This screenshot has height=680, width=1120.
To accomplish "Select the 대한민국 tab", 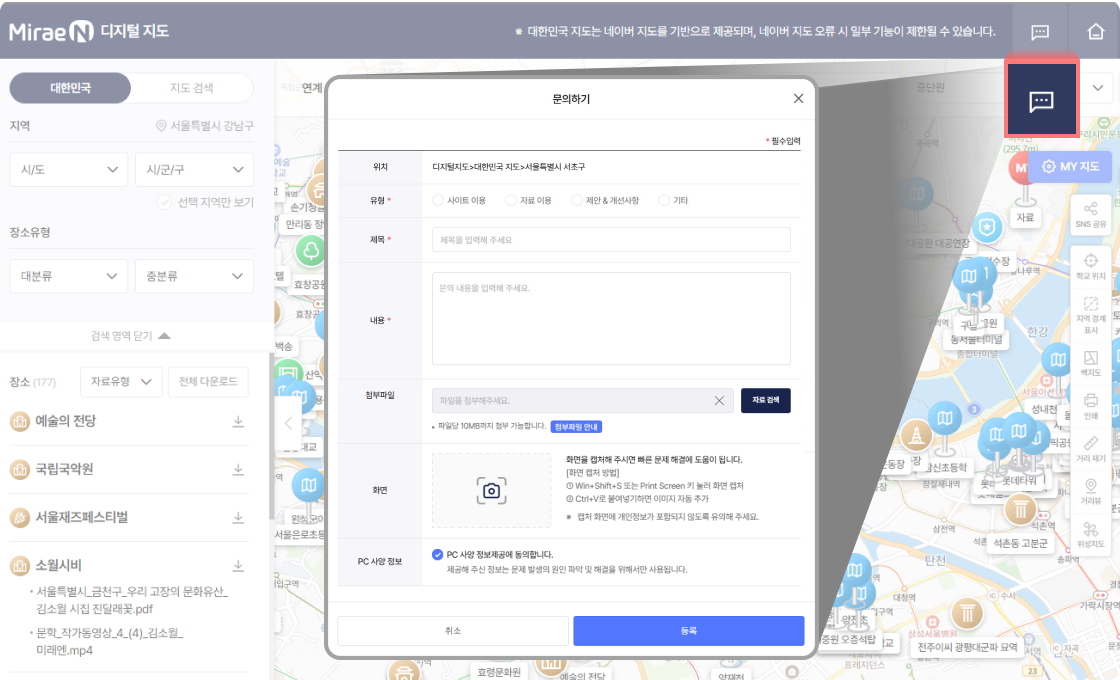I will [x=70, y=88].
